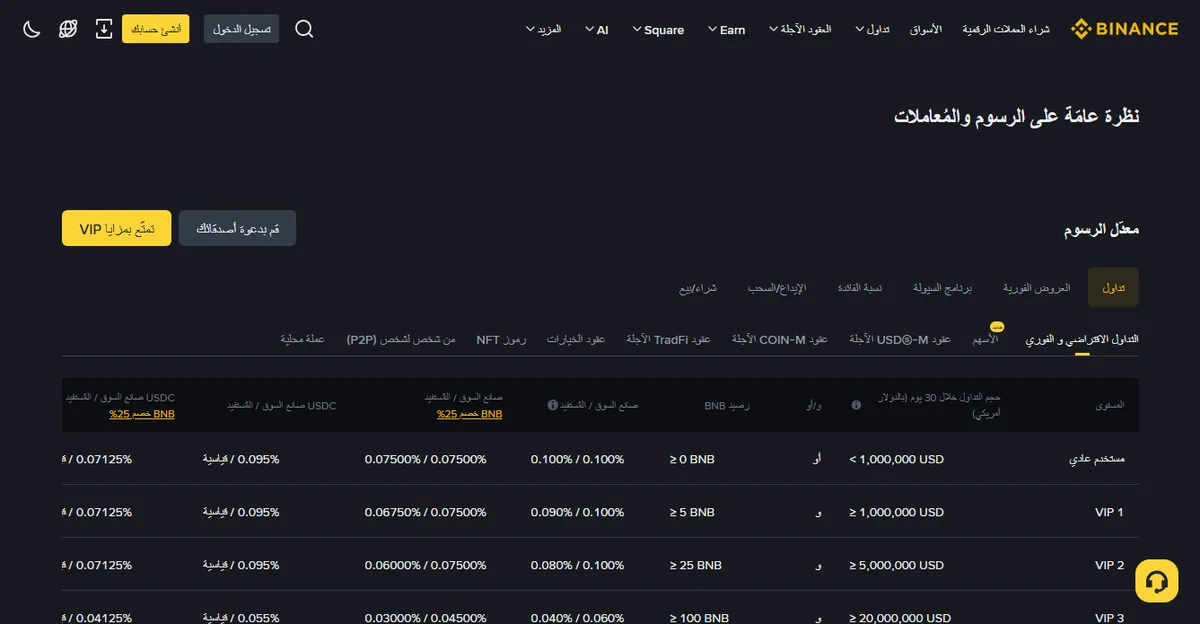Image resolution: width=1200 pixels, height=624 pixels.
Task: Expand the 'العقود الآجلة' futures menu
Action: coord(800,30)
